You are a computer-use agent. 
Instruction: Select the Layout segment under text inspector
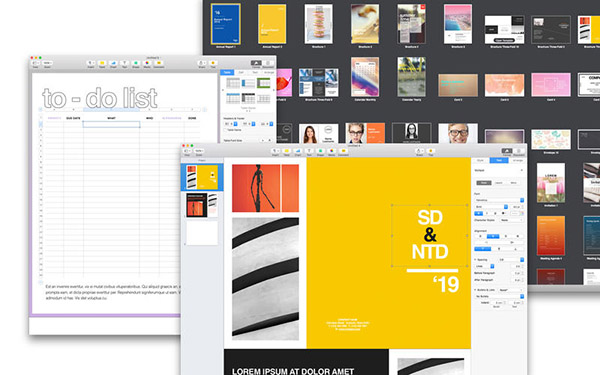499,183
